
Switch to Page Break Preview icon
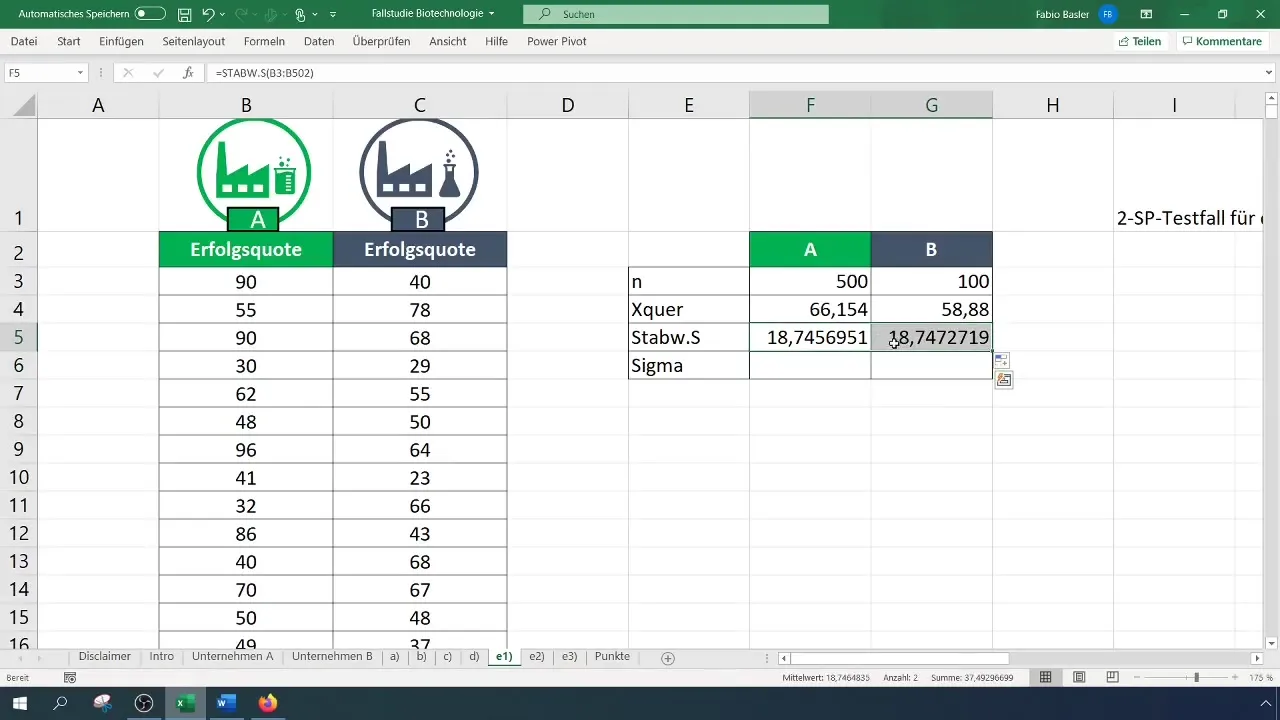(1112, 677)
